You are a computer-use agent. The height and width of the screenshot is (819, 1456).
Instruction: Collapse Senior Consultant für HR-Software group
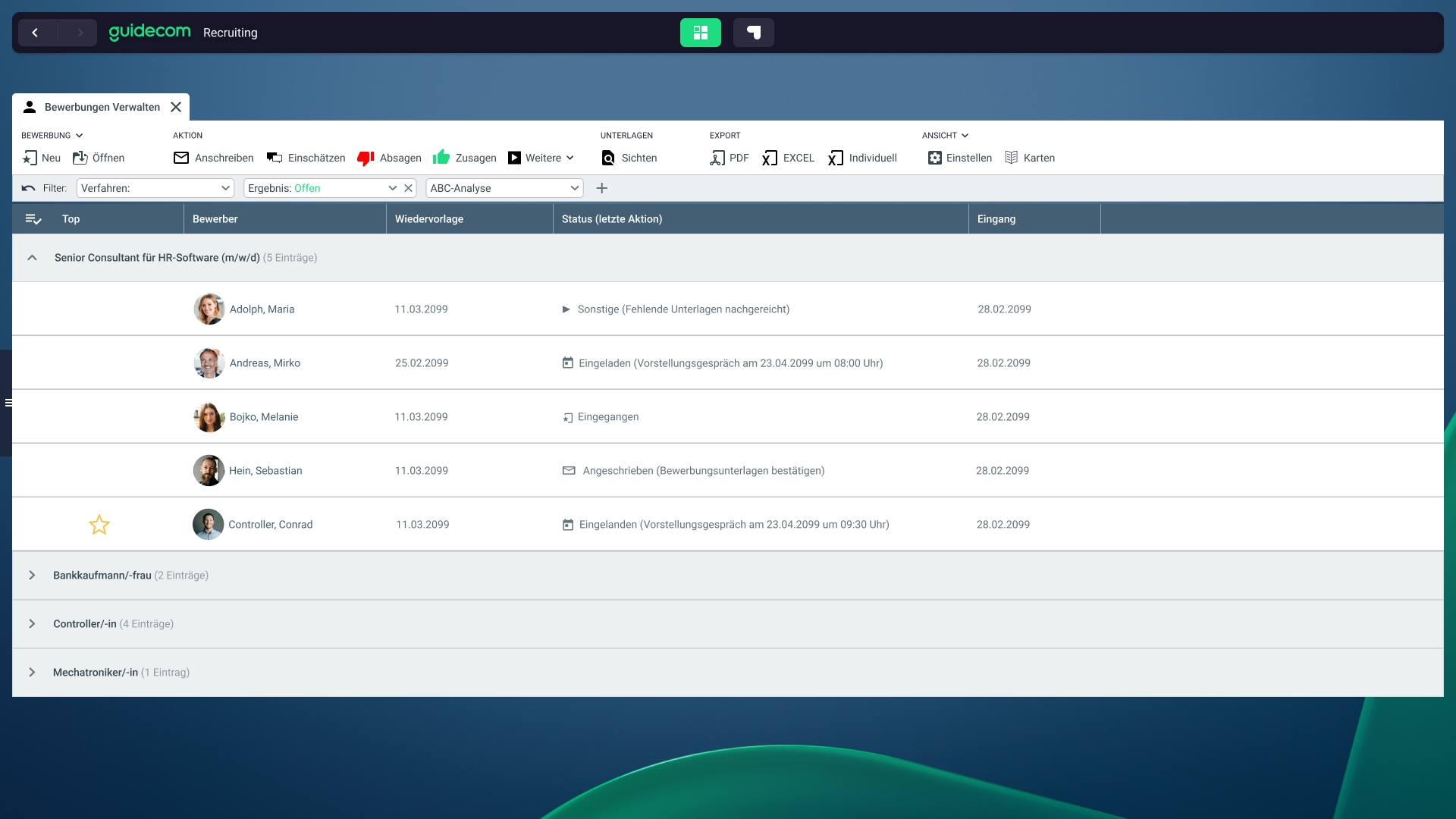(x=32, y=258)
